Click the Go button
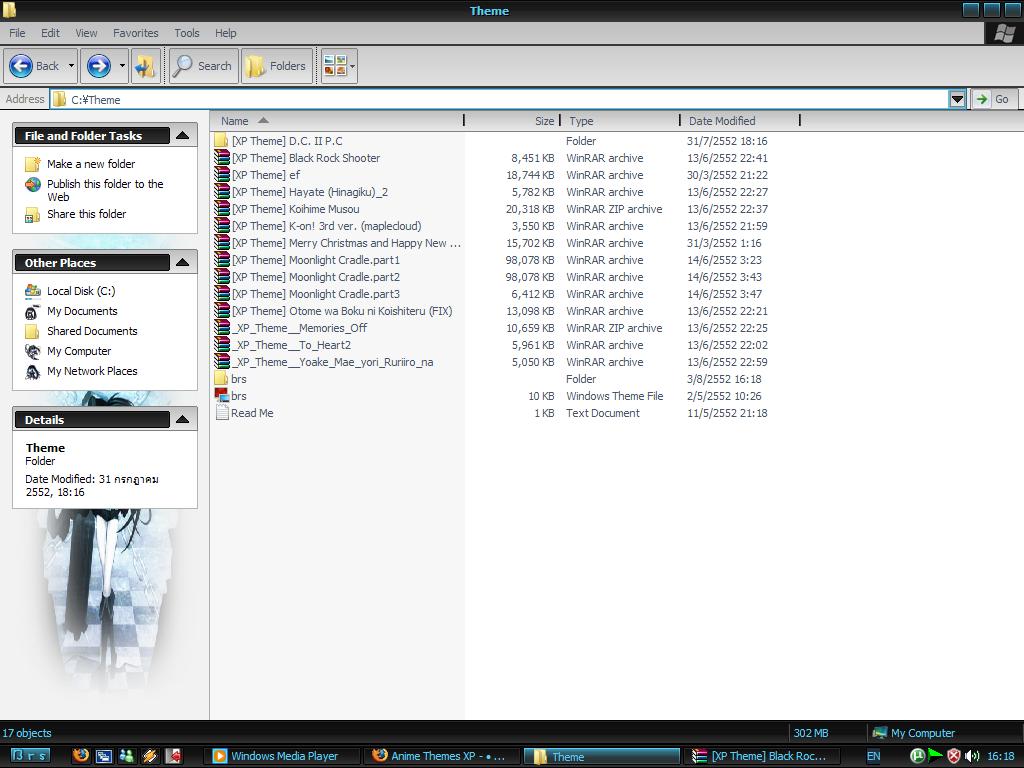The image size is (1024, 768). 993,99
